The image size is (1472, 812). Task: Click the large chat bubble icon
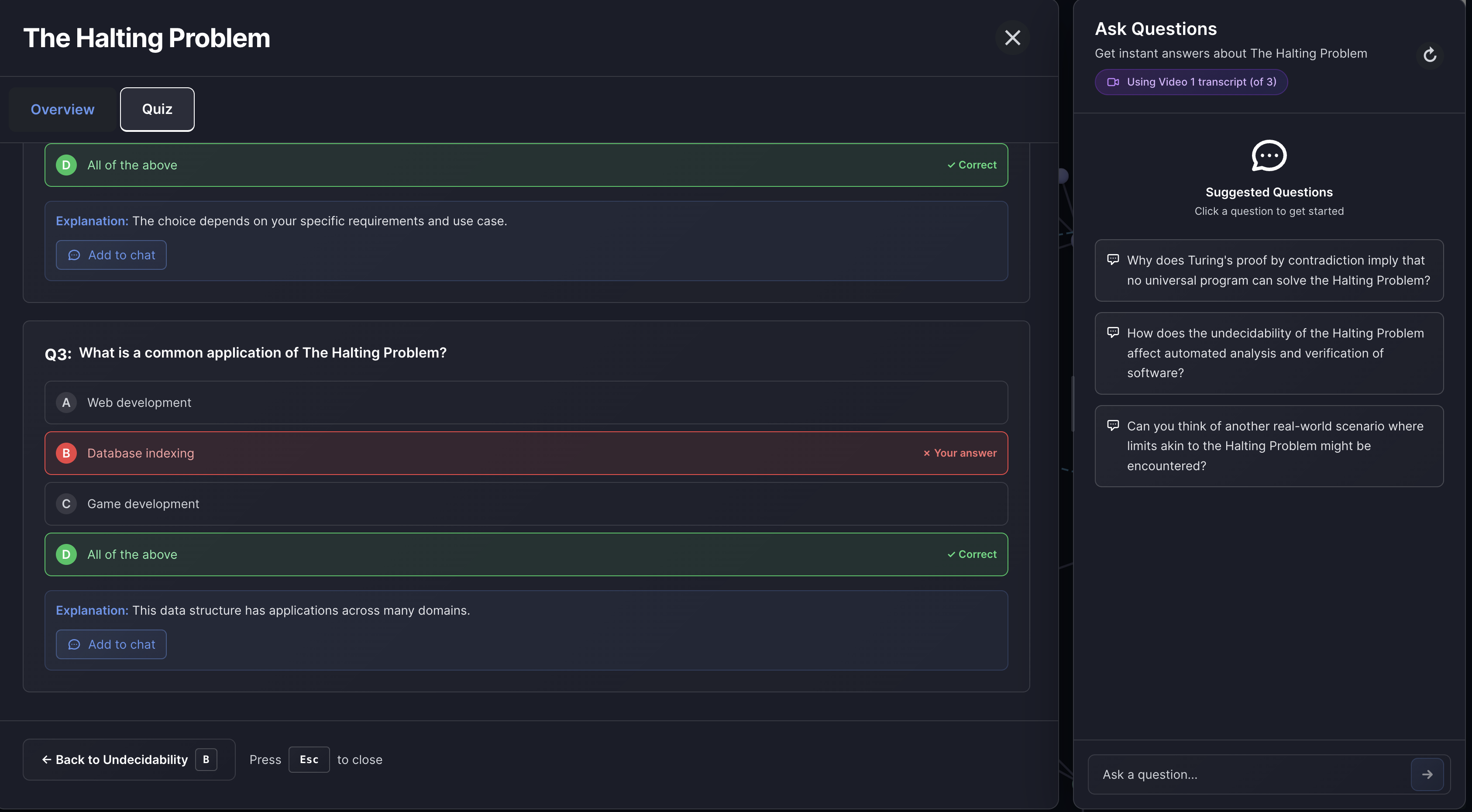tap(1269, 155)
